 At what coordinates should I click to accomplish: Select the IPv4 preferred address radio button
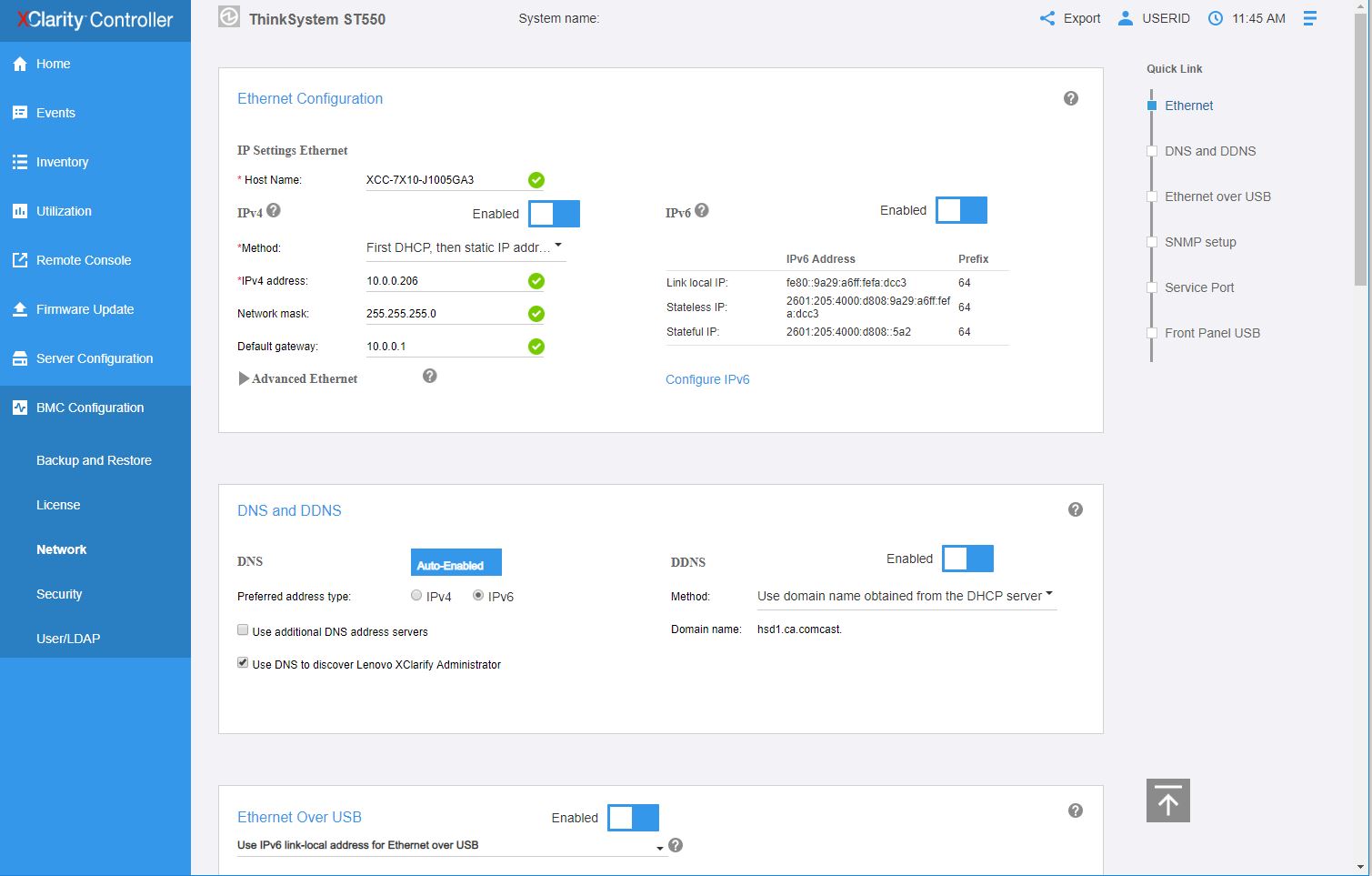tap(416, 595)
